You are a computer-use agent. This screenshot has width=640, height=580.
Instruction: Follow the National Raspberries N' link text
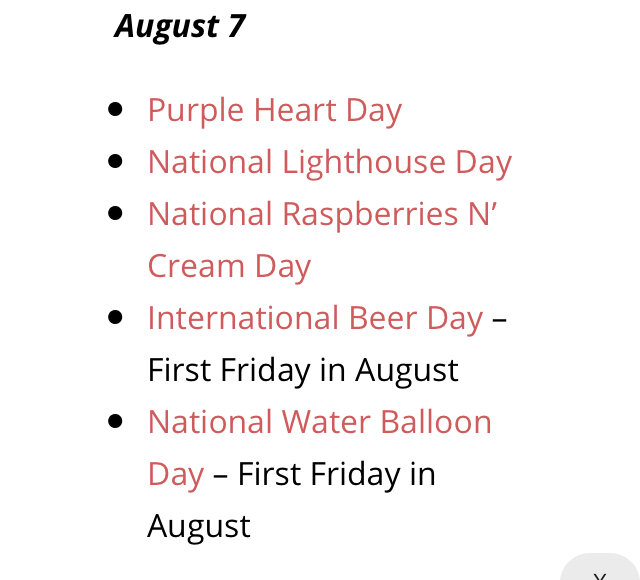tap(322, 214)
